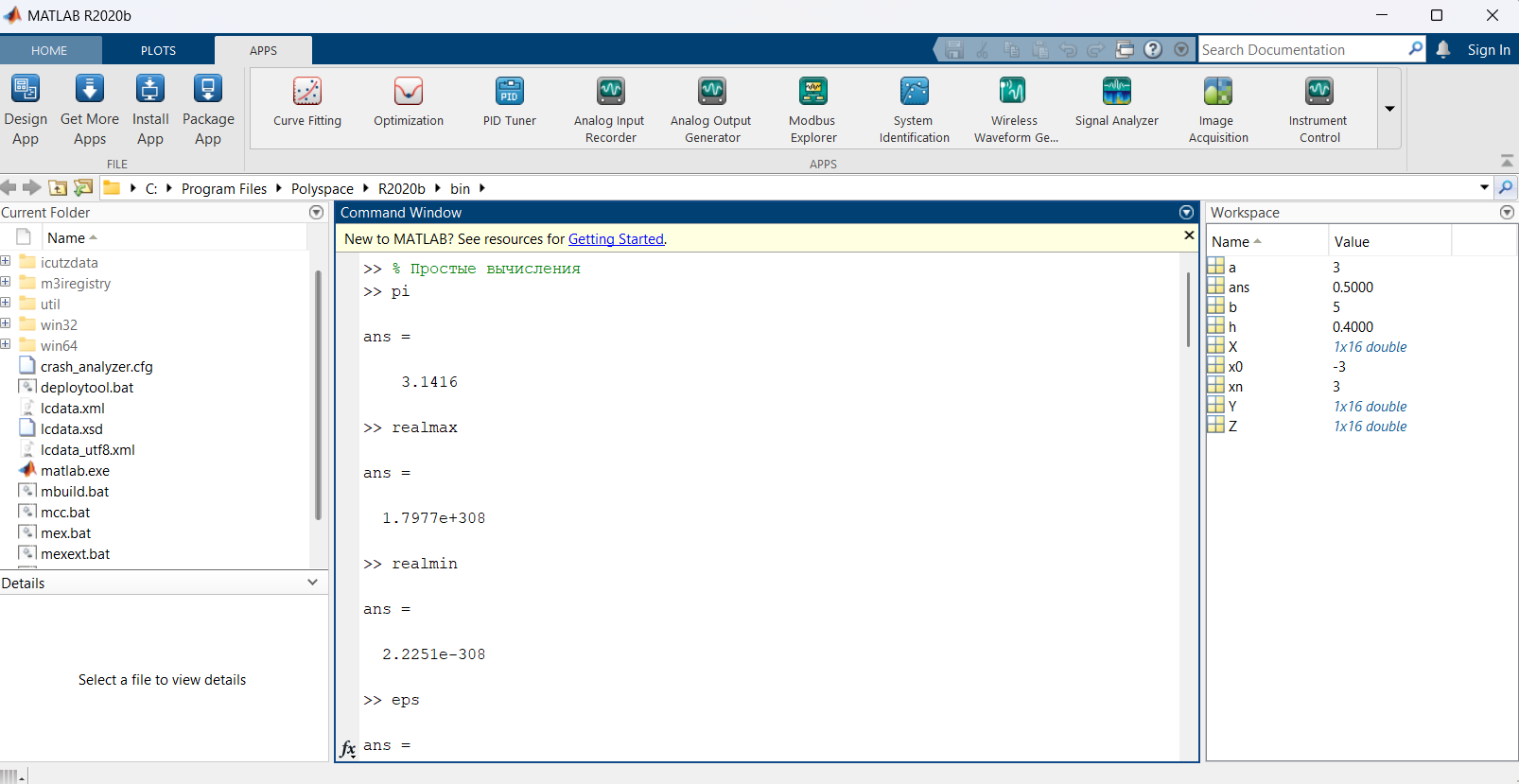This screenshot has height=784, width=1519.
Task: Open the PID Tuner app
Action: point(510,102)
